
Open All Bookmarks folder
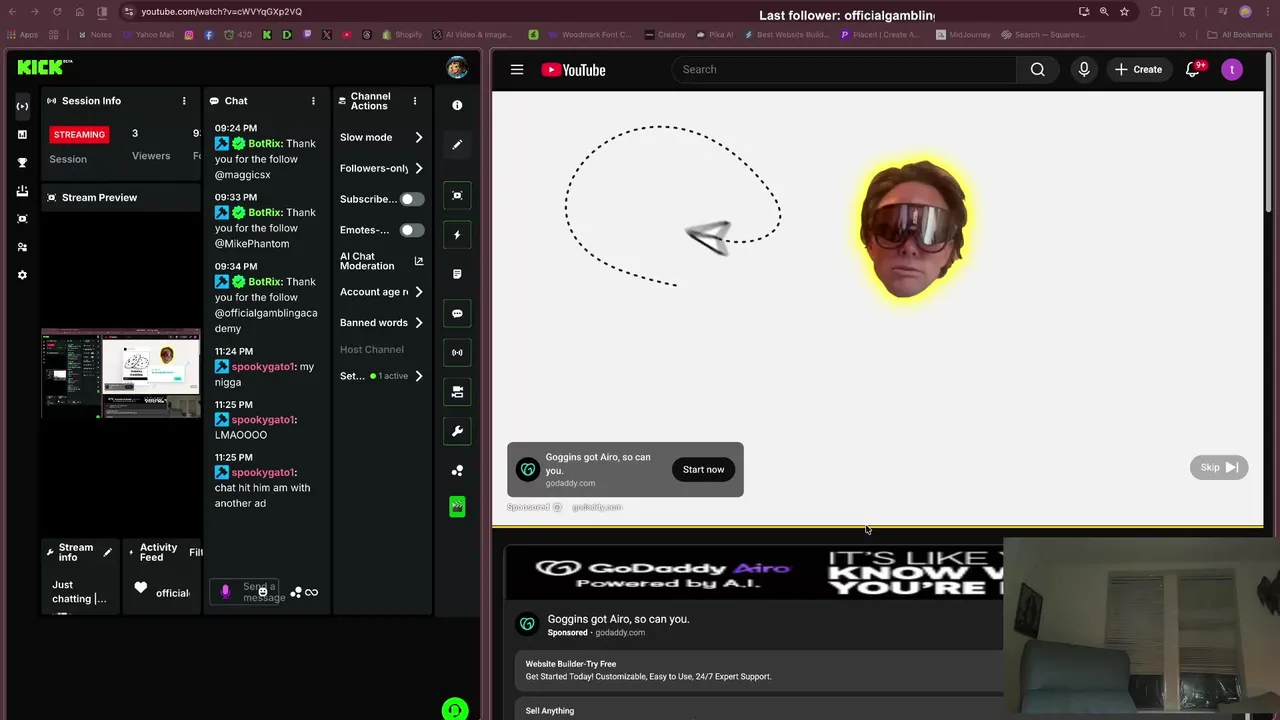tap(1240, 34)
